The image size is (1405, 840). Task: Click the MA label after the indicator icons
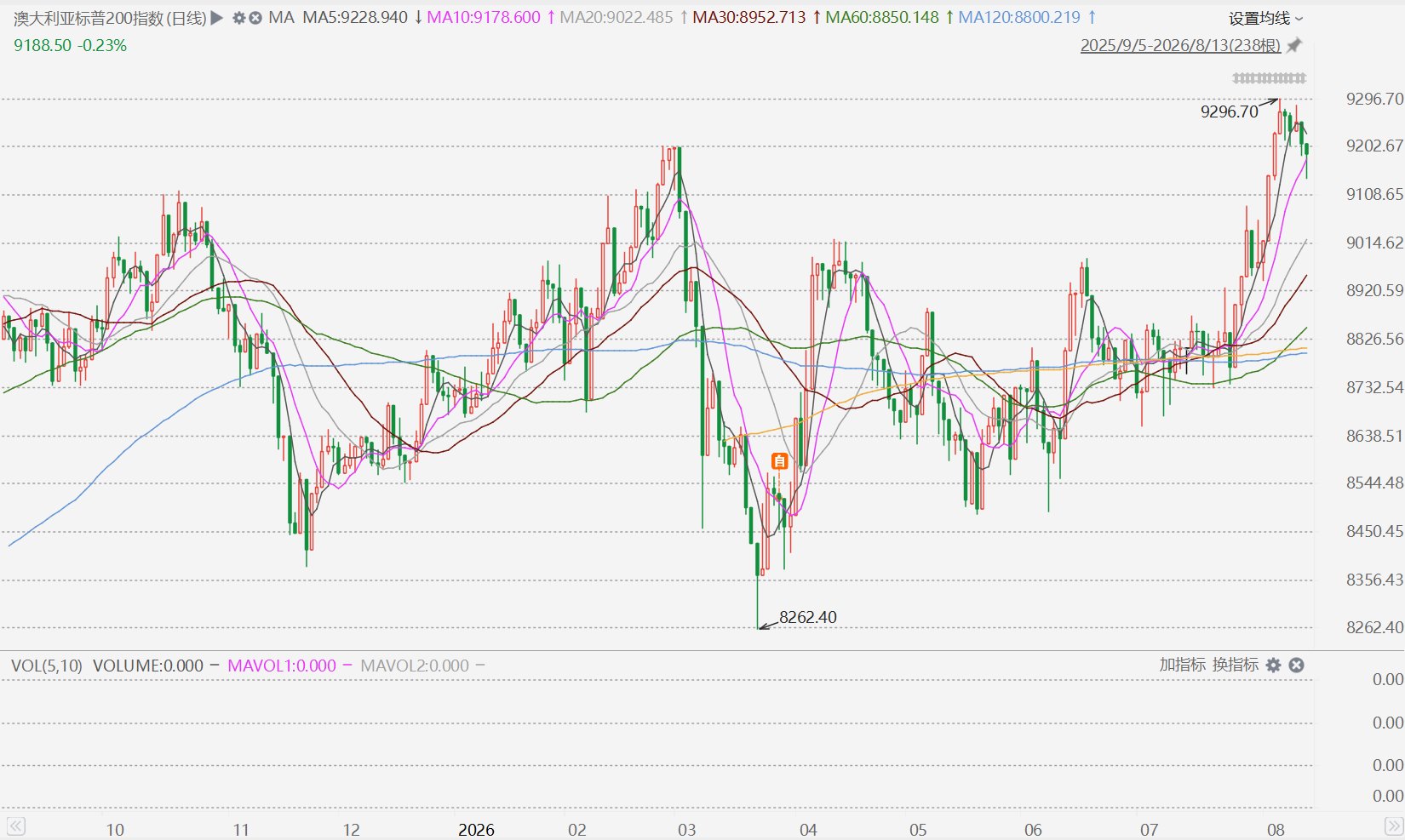pyautogui.click(x=281, y=18)
